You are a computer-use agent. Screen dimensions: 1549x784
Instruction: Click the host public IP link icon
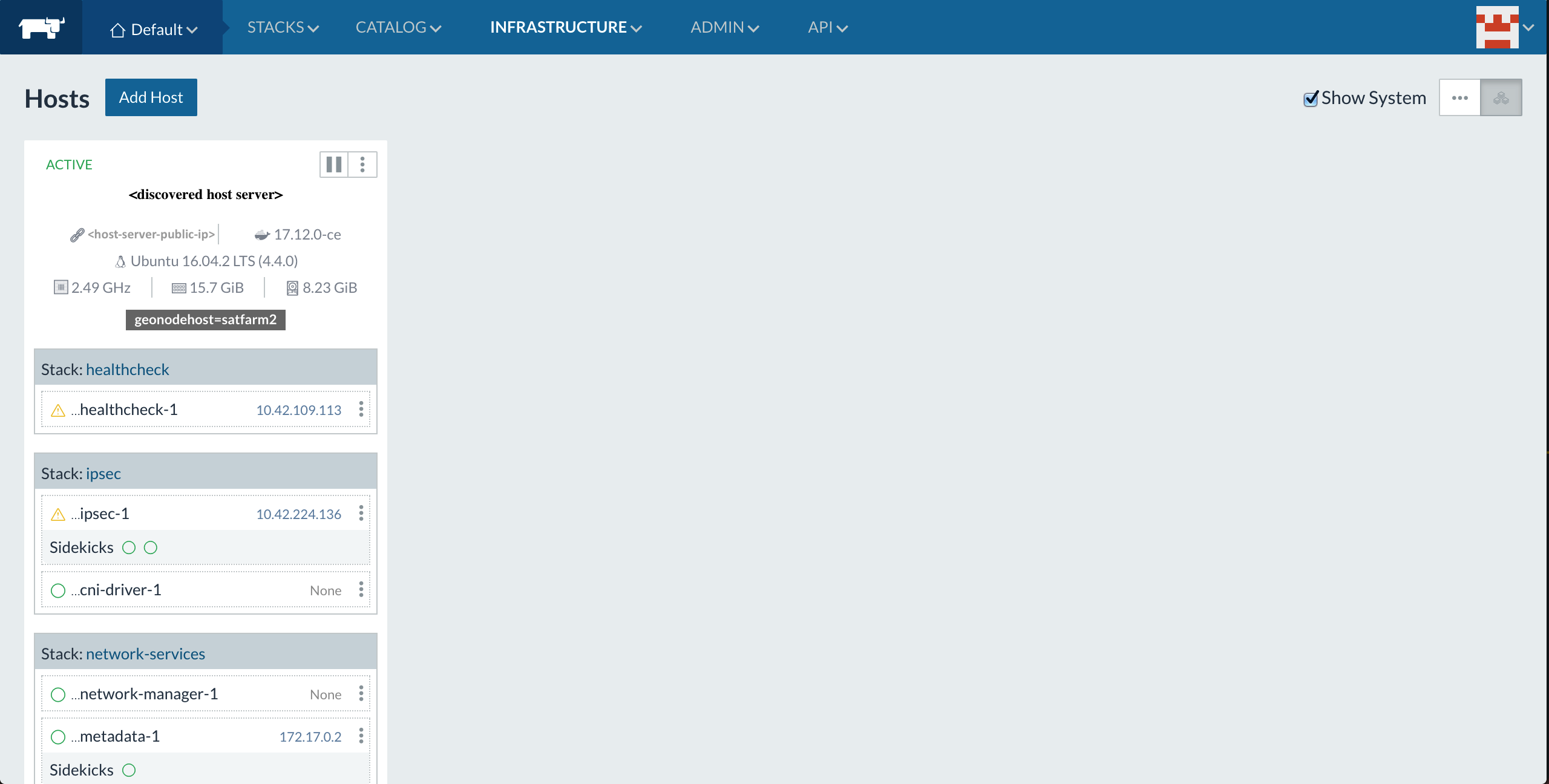coord(77,235)
